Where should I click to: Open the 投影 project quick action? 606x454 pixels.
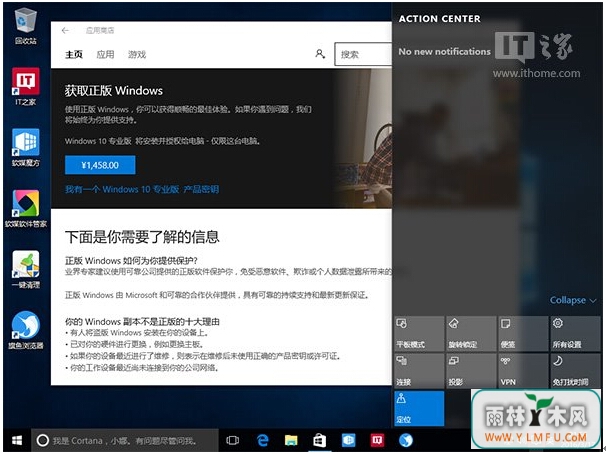[x=471, y=371]
